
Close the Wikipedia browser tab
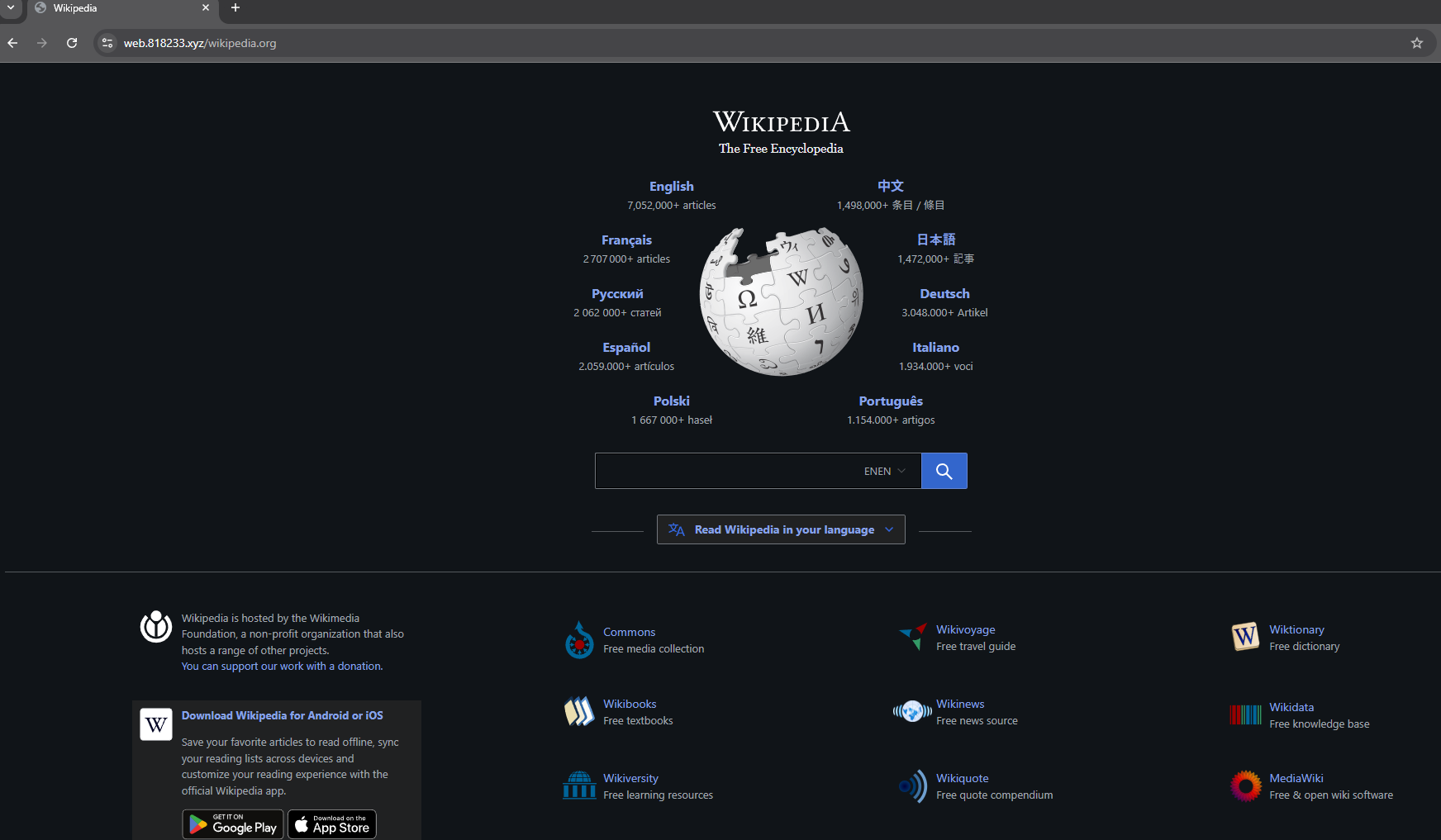(206, 8)
